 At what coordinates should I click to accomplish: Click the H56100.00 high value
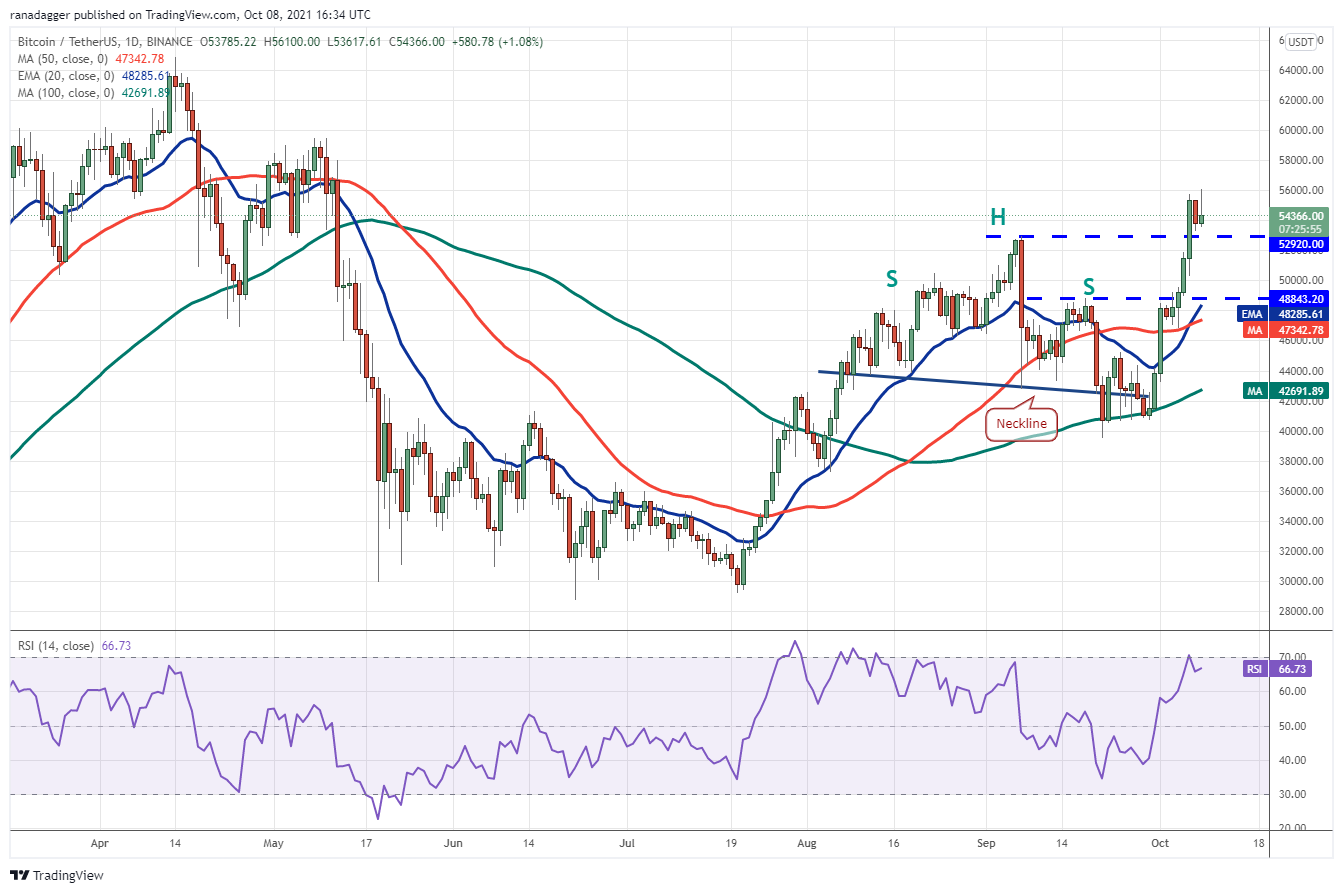point(293,42)
